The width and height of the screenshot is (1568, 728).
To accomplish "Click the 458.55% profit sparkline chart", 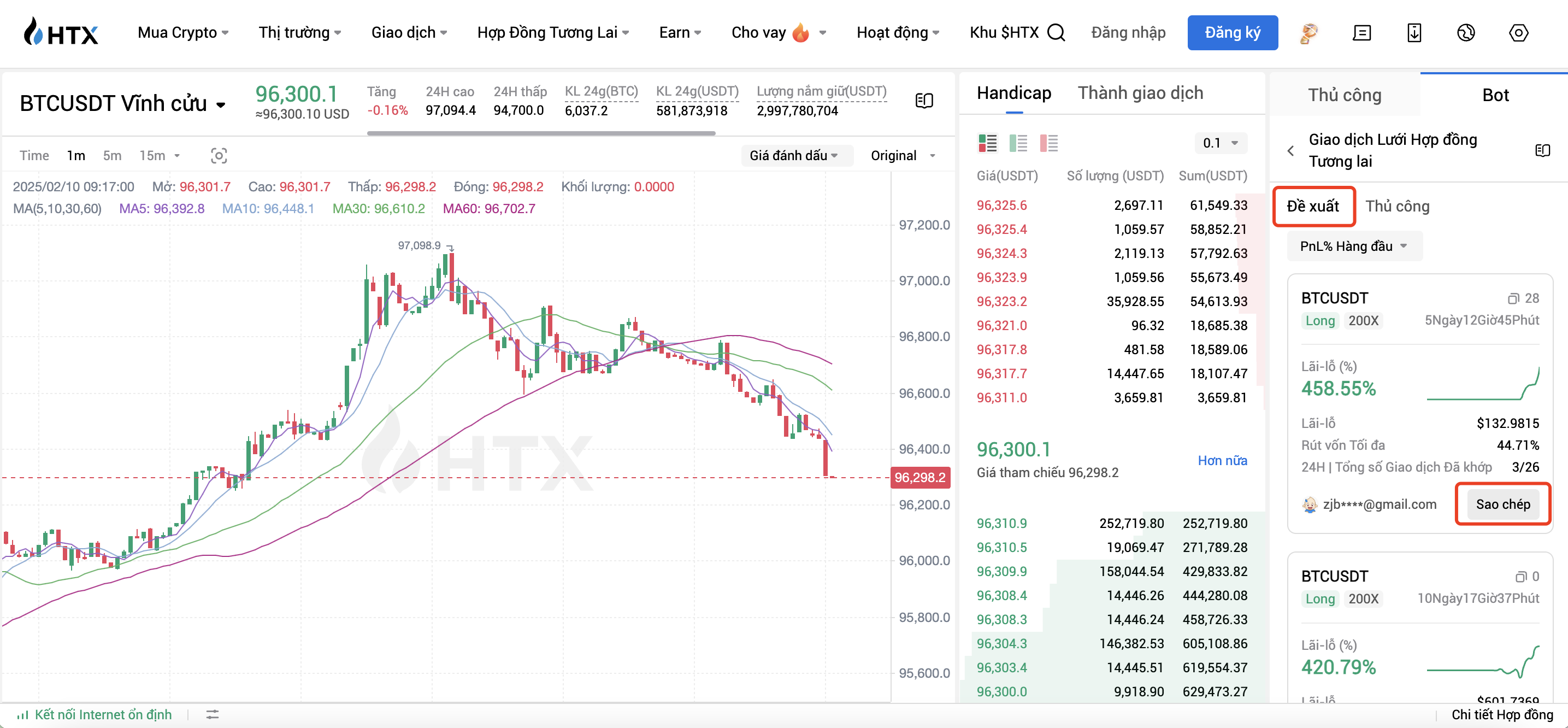I will 1483,384.
